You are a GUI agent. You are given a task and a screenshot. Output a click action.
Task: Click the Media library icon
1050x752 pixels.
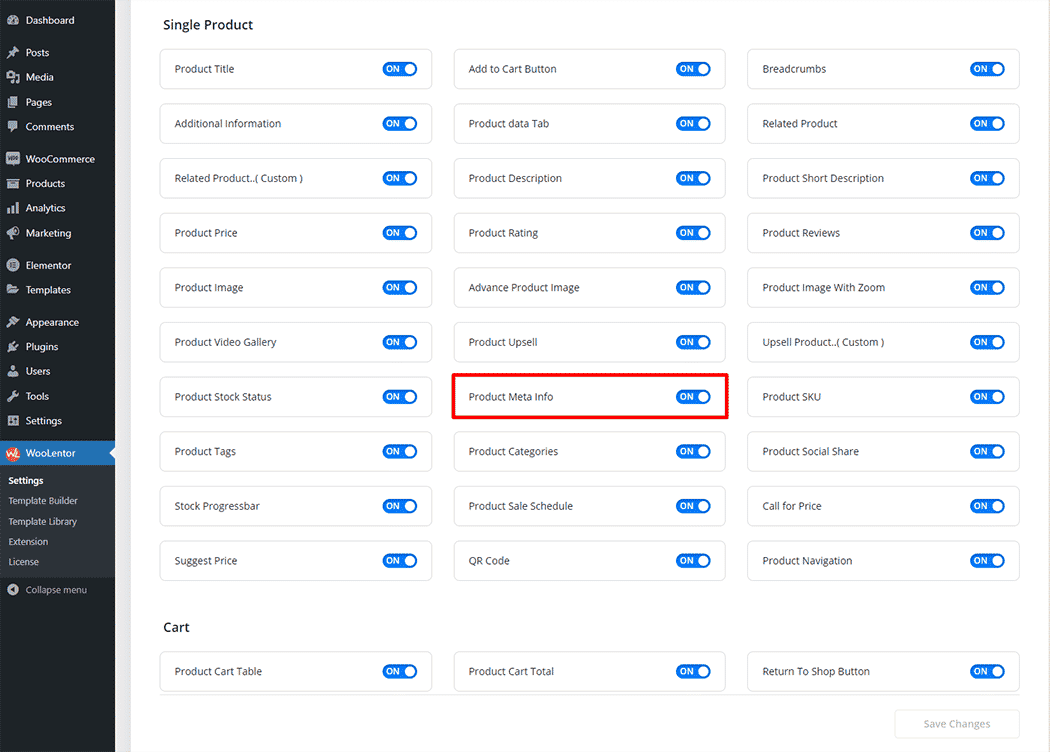(13, 77)
